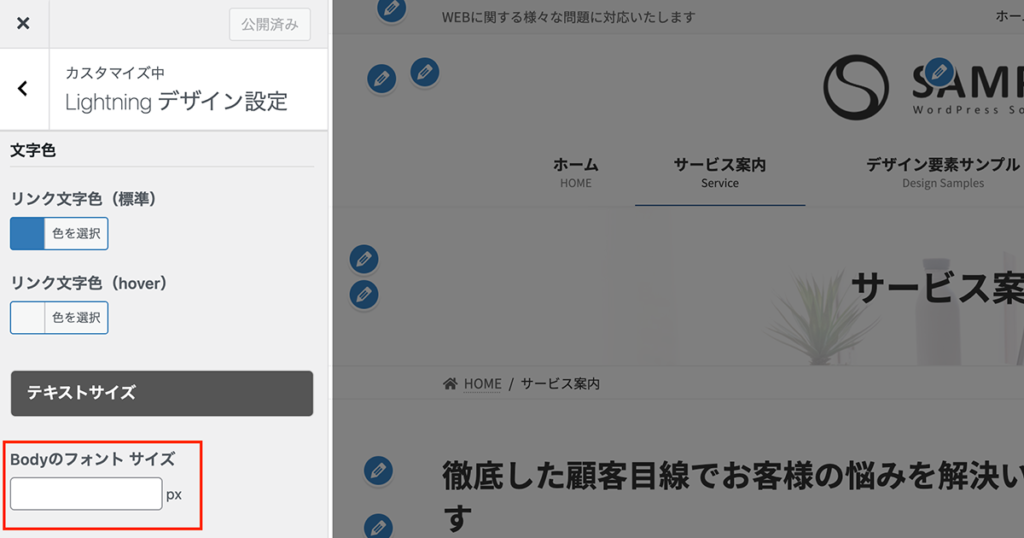The height and width of the screenshot is (538, 1024).
Task: Open the デザイン要素サンプル menu item
Action: click(942, 172)
